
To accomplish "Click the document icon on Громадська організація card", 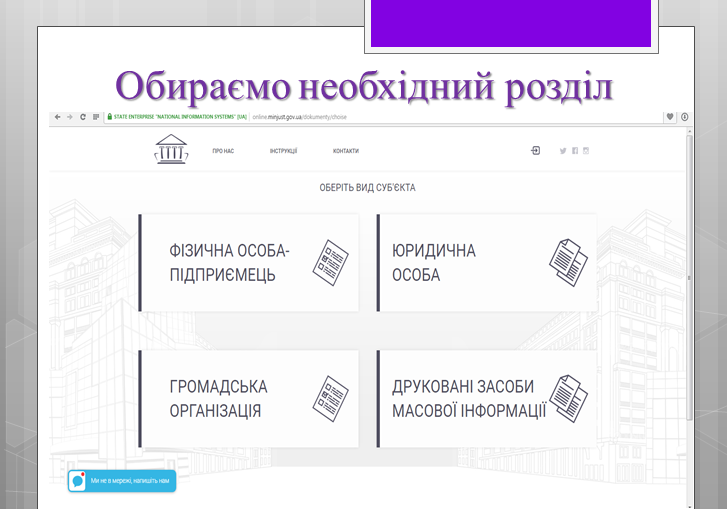I will (331, 399).
